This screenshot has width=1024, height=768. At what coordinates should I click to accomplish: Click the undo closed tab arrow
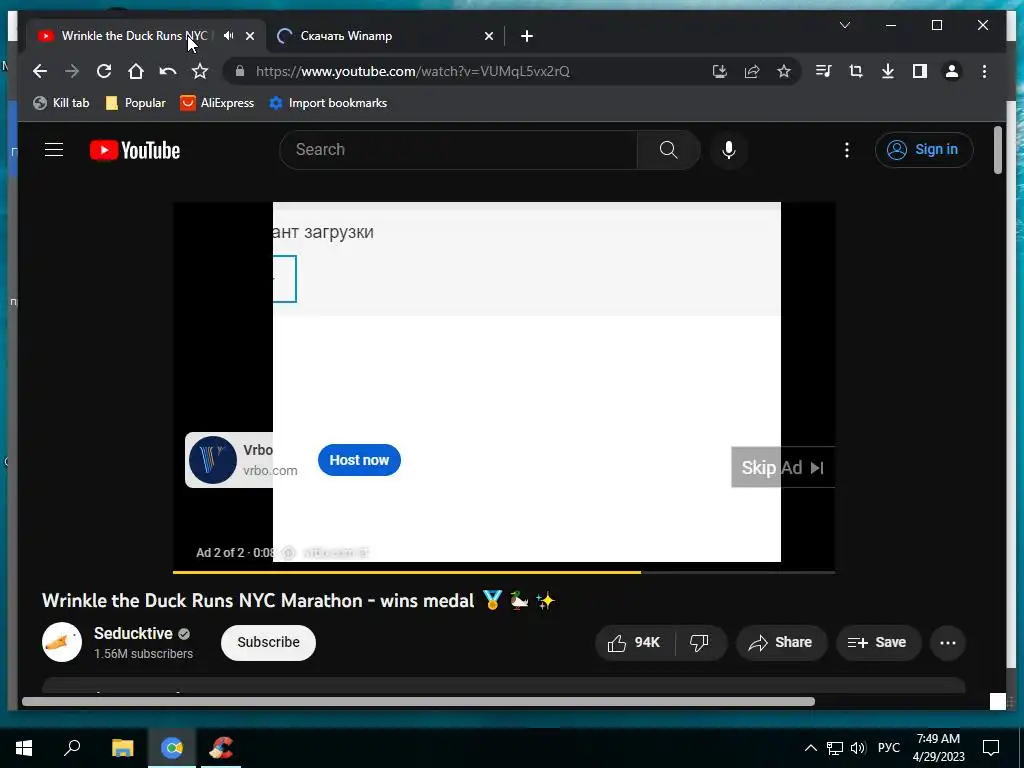click(x=168, y=71)
